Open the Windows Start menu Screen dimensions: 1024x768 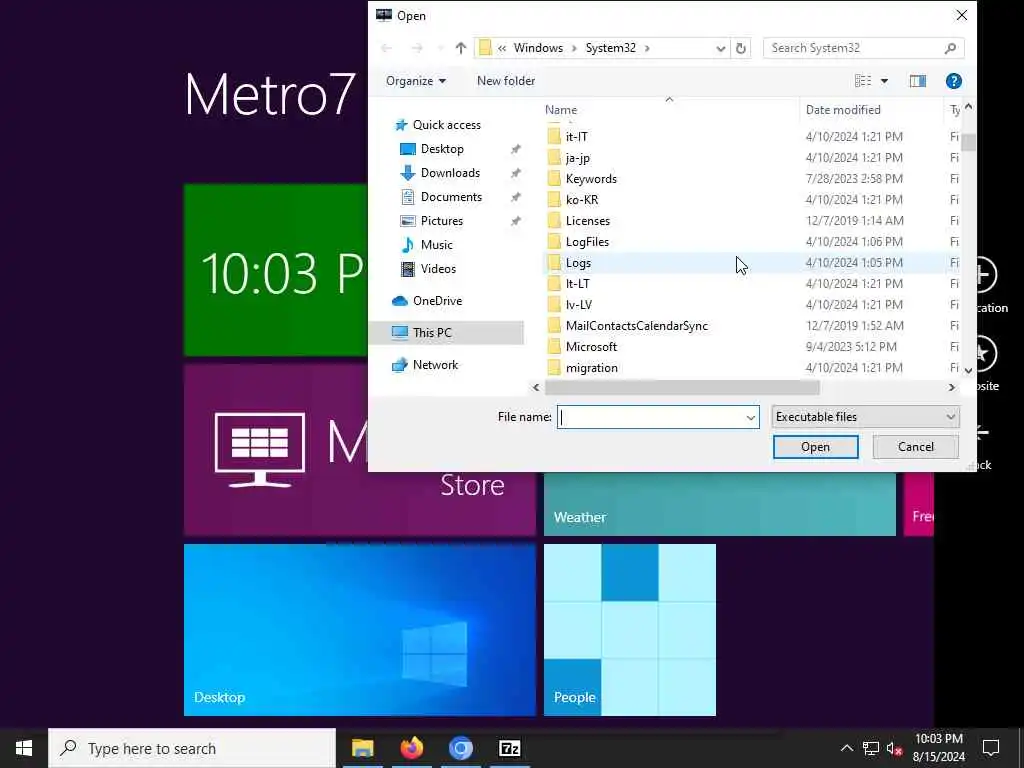[x=24, y=748]
